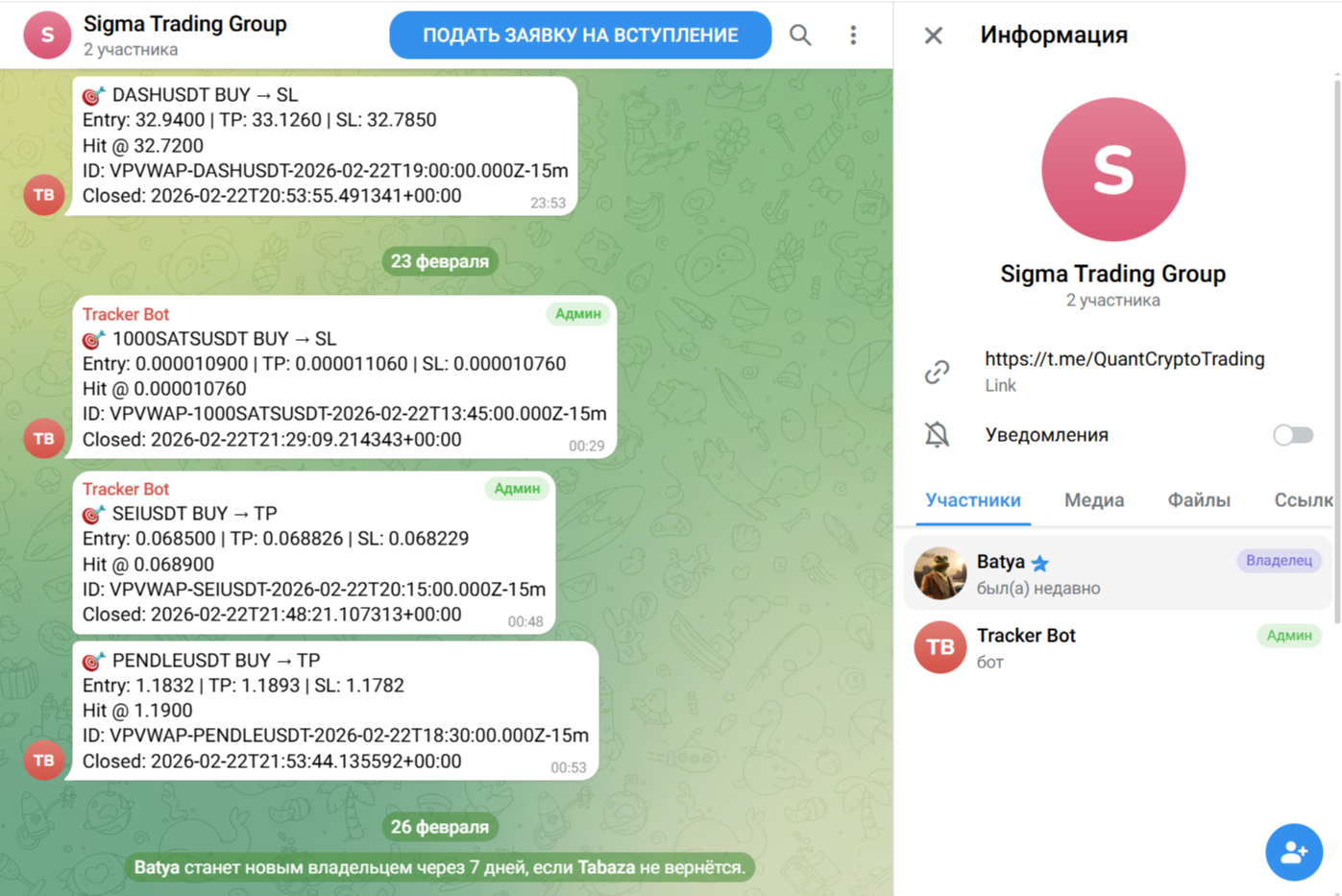This screenshot has height=896, width=1342.
Task: Click the ID line containing VPVWAP-SEIUSDT
Action: pos(314,590)
